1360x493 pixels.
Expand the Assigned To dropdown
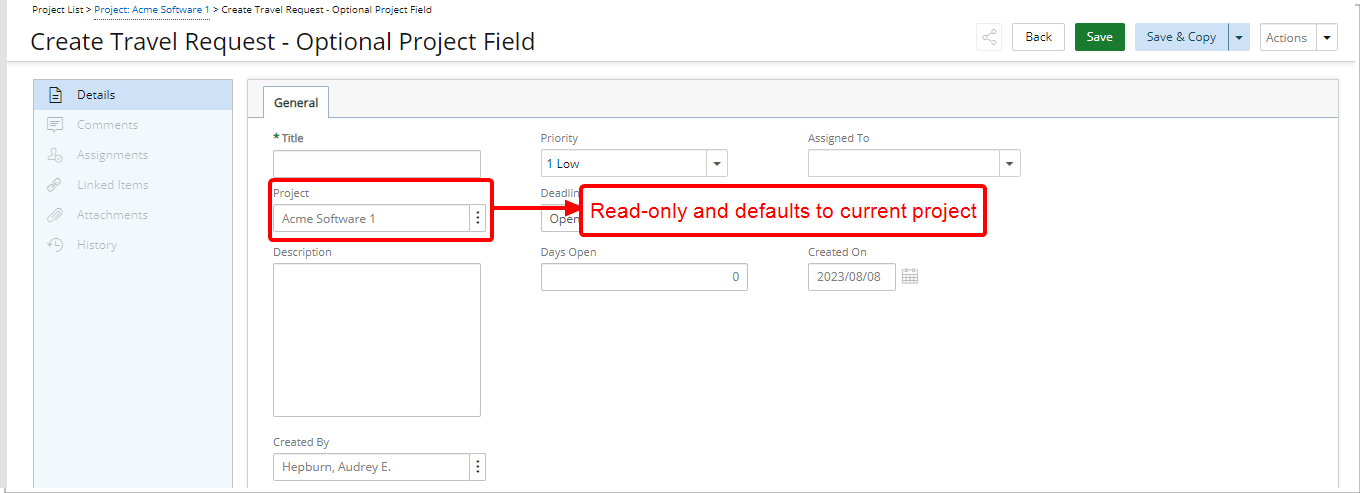tap(1009, 163)
